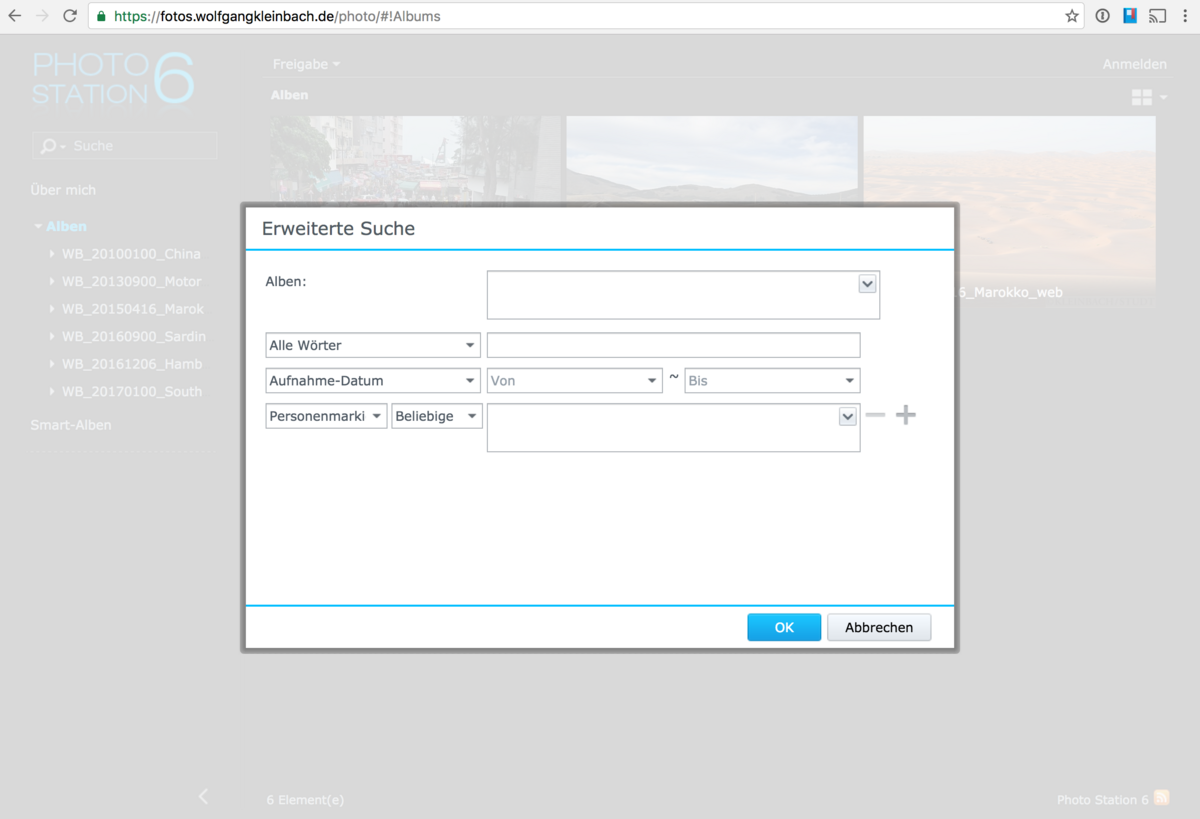
Task: Open the 'Alle Wörter' dropdown
Action: [x=372, y=345]
